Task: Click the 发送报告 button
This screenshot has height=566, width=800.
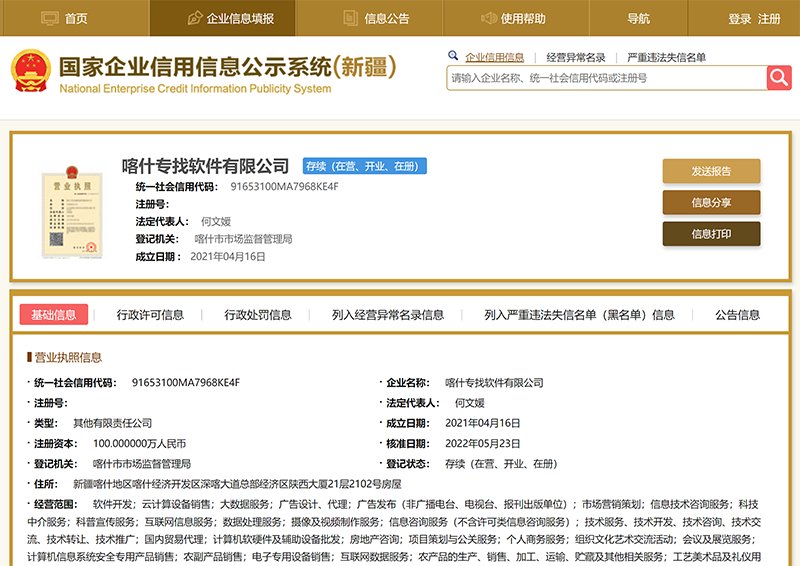Action: [711, 171]
